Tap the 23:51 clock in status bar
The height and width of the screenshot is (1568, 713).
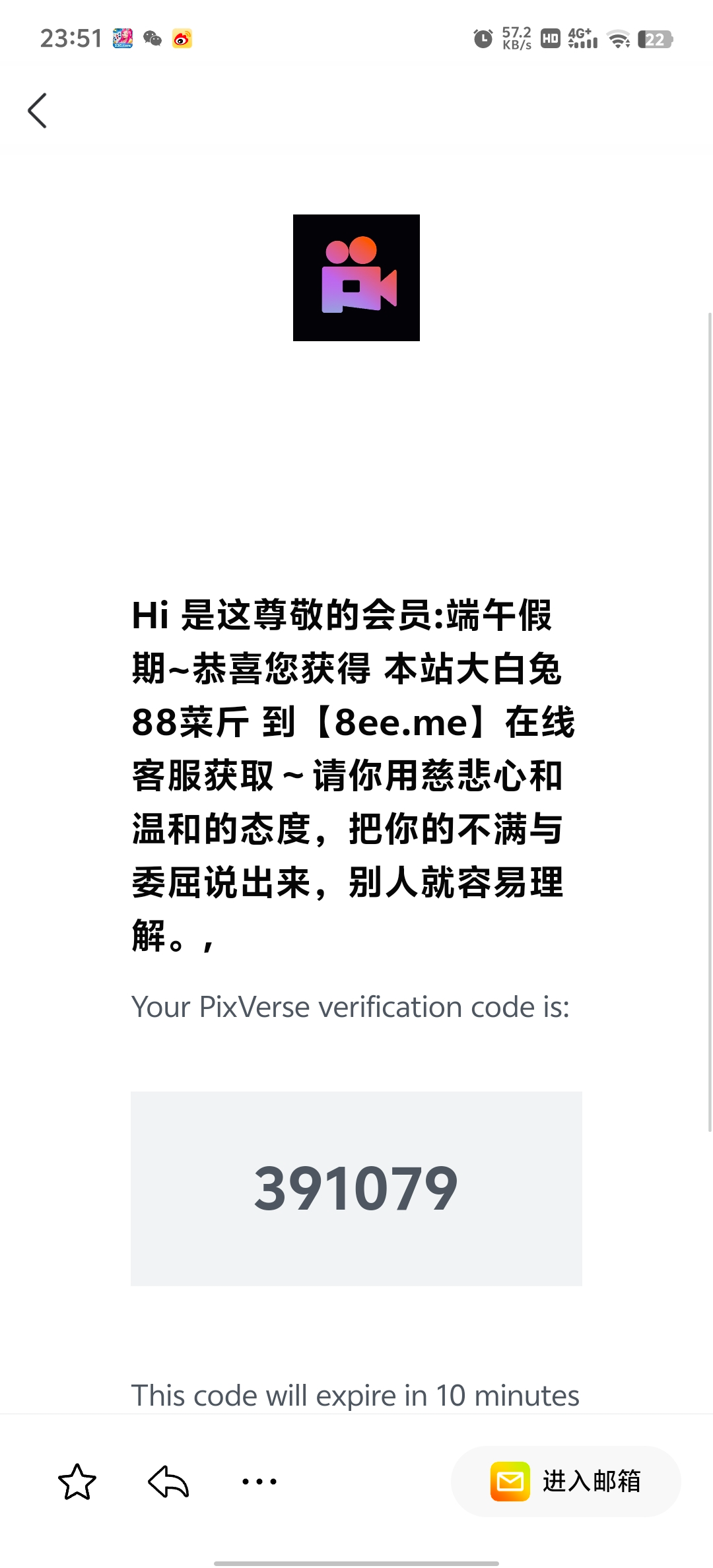tap(71, 39)
